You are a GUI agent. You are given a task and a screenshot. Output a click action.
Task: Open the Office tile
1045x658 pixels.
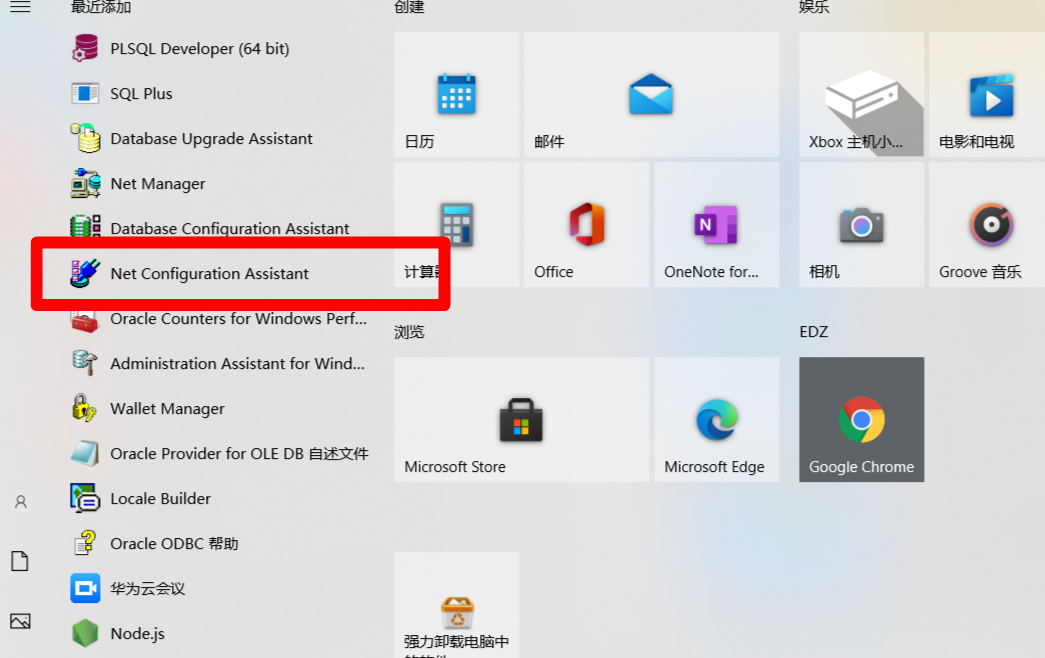[x=586, y=225]
